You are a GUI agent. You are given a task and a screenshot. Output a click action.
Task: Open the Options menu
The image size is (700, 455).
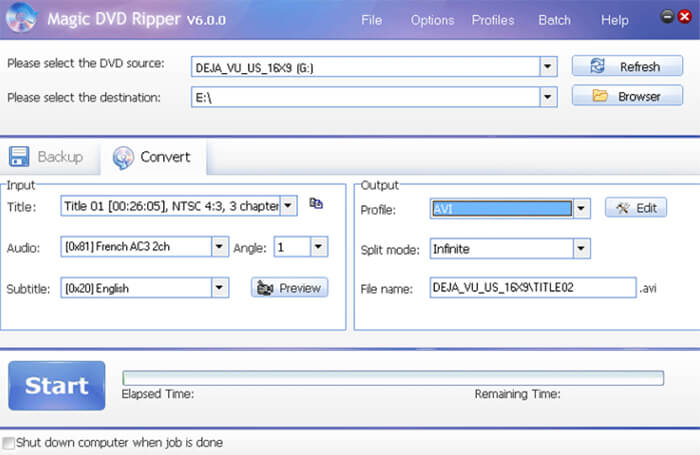click(432, 20)
